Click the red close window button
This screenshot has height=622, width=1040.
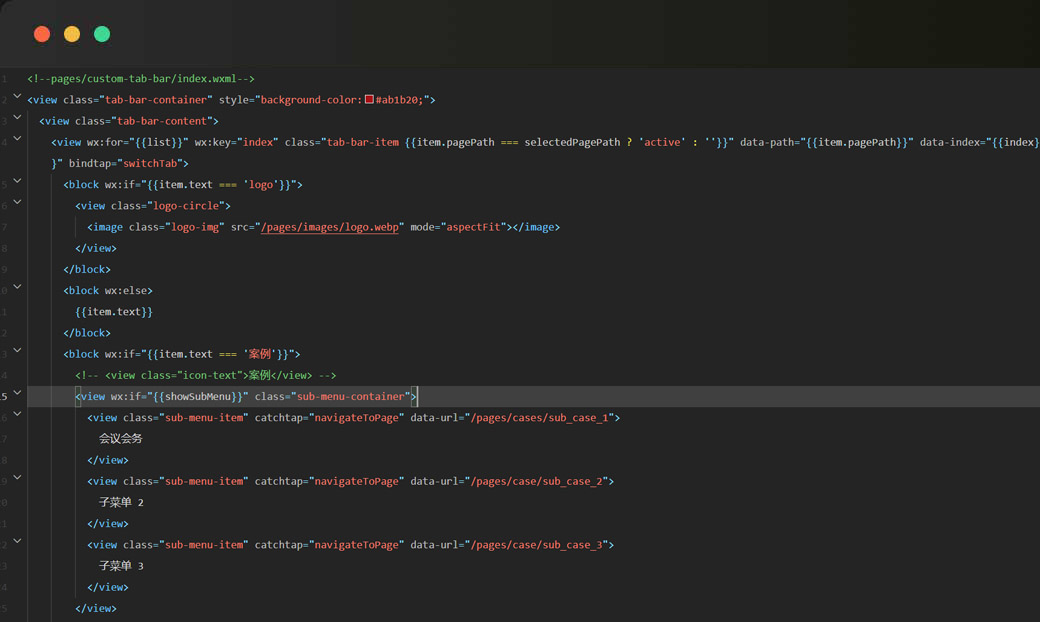(42, 34)
